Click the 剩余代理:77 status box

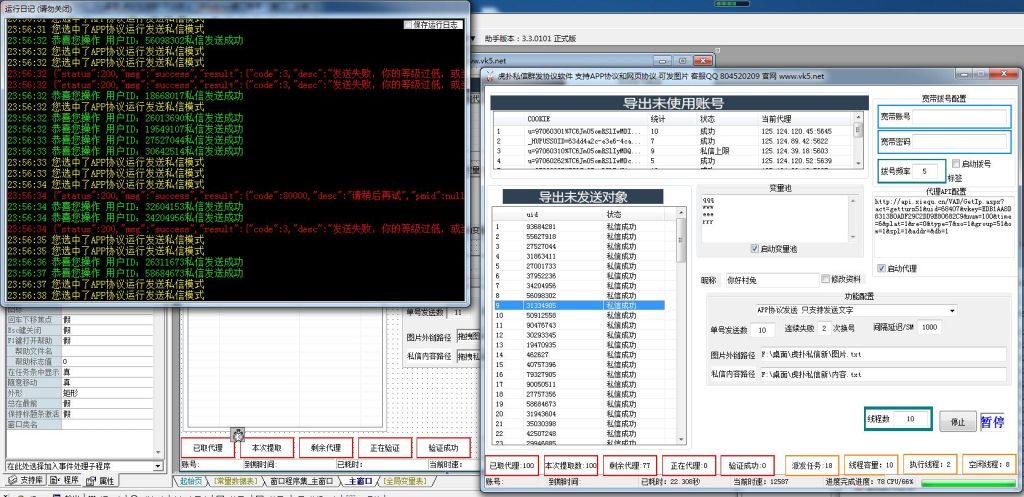[x=630, y=465]
